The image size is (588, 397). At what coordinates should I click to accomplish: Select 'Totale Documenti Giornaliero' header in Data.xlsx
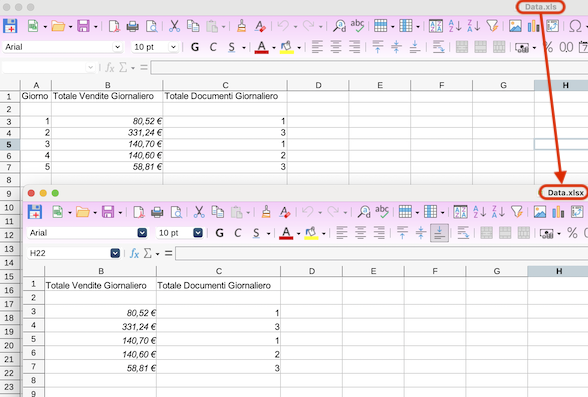point(218,285)
